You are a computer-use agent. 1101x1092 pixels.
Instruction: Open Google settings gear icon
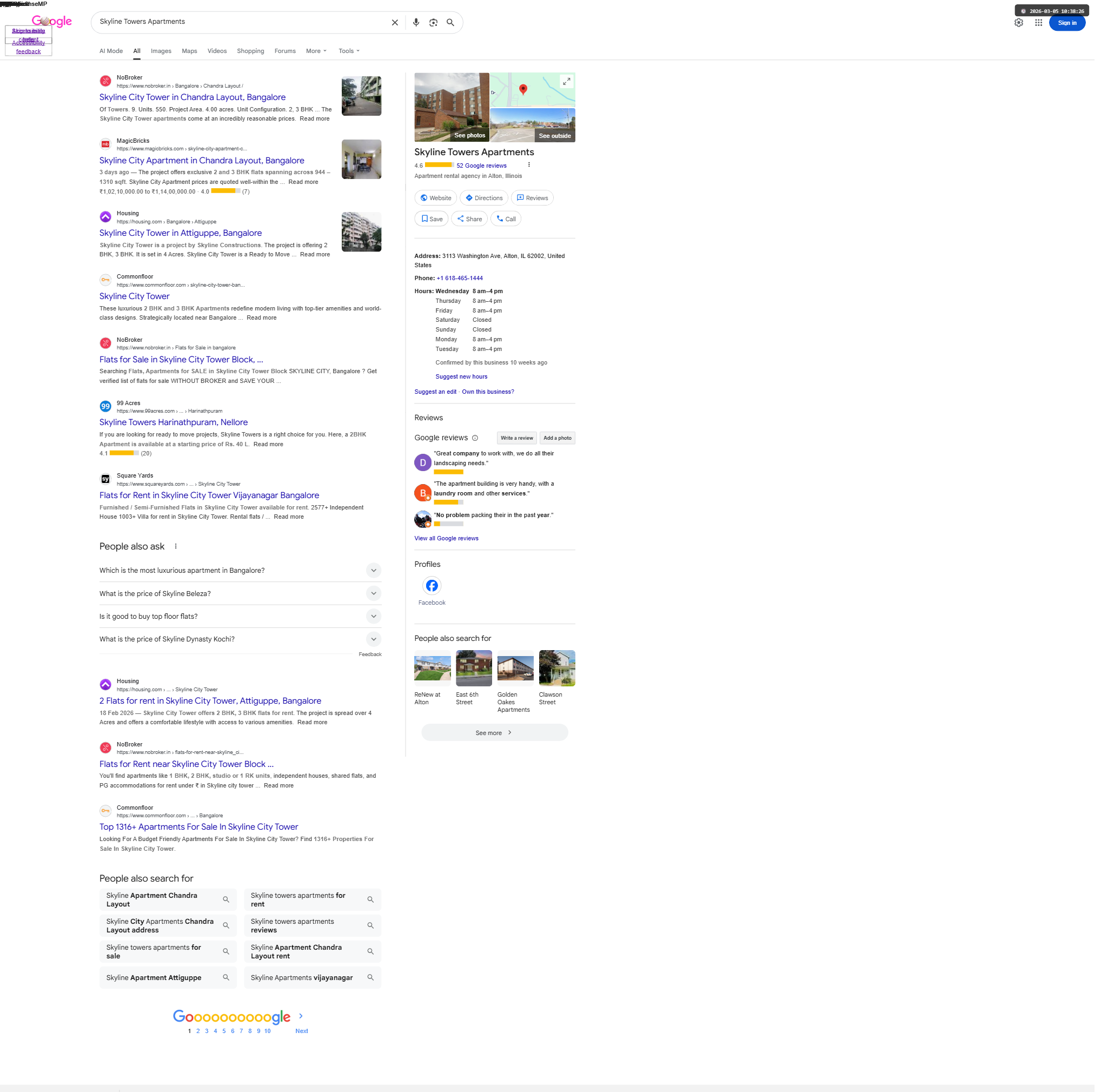pos(1024,23)
